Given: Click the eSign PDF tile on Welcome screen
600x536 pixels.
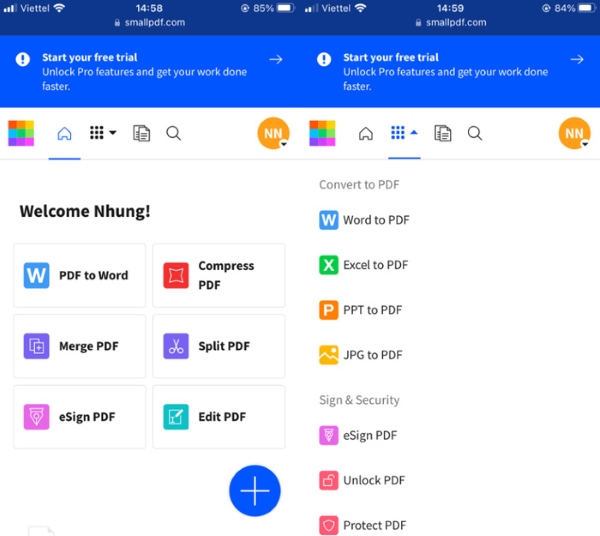Looking at the screenshot, I should (x=80, y=417).
